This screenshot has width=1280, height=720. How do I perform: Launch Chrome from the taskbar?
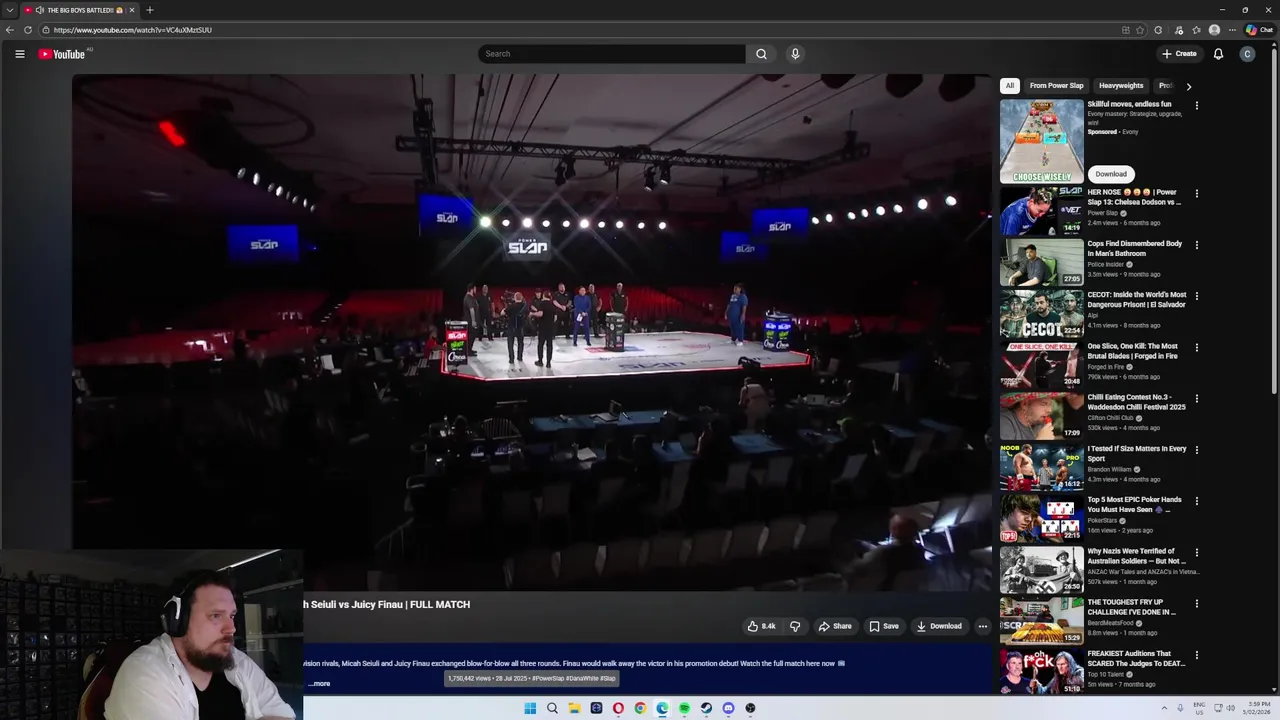(x=640, y=708)
